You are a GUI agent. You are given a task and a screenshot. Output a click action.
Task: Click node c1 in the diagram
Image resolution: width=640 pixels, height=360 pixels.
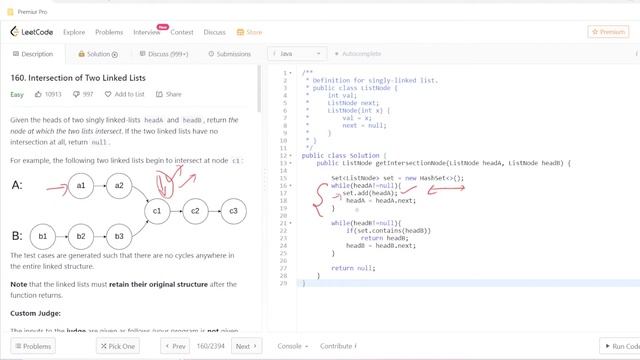(157, 211)
